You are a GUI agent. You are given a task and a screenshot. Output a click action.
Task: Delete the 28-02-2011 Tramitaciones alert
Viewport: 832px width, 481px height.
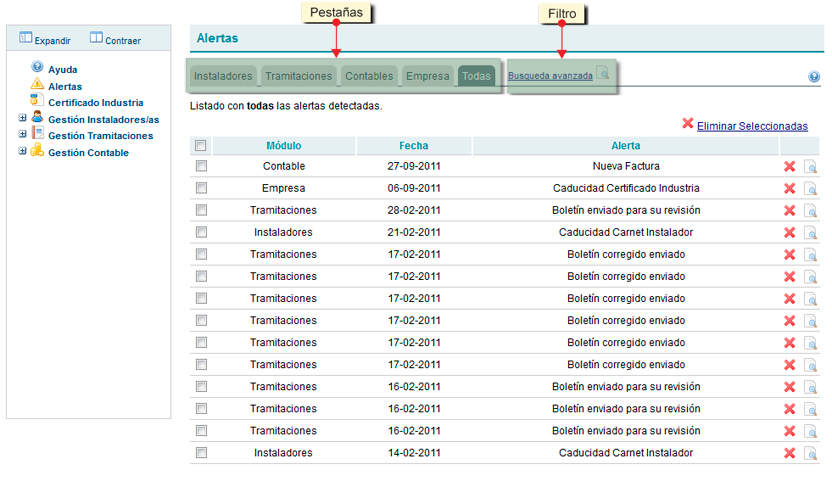pyautogui.click(x=789, y=210)
